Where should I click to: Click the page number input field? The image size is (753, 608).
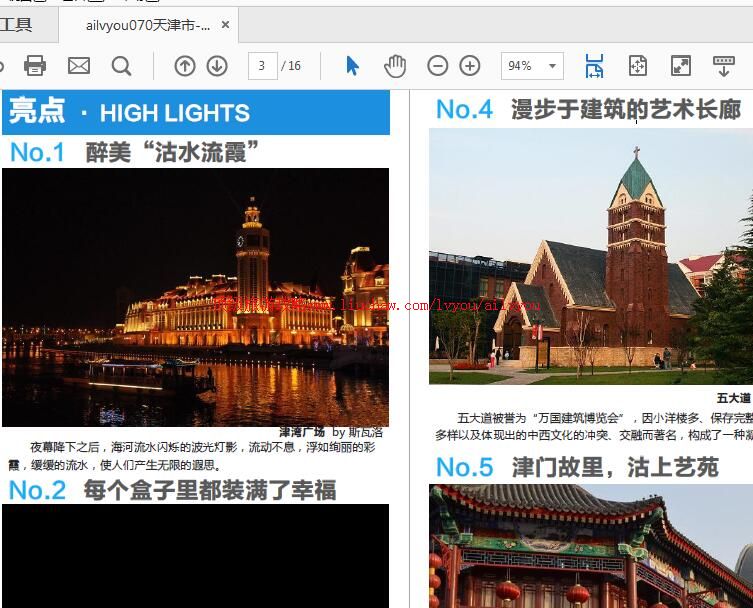click(262, 66)
